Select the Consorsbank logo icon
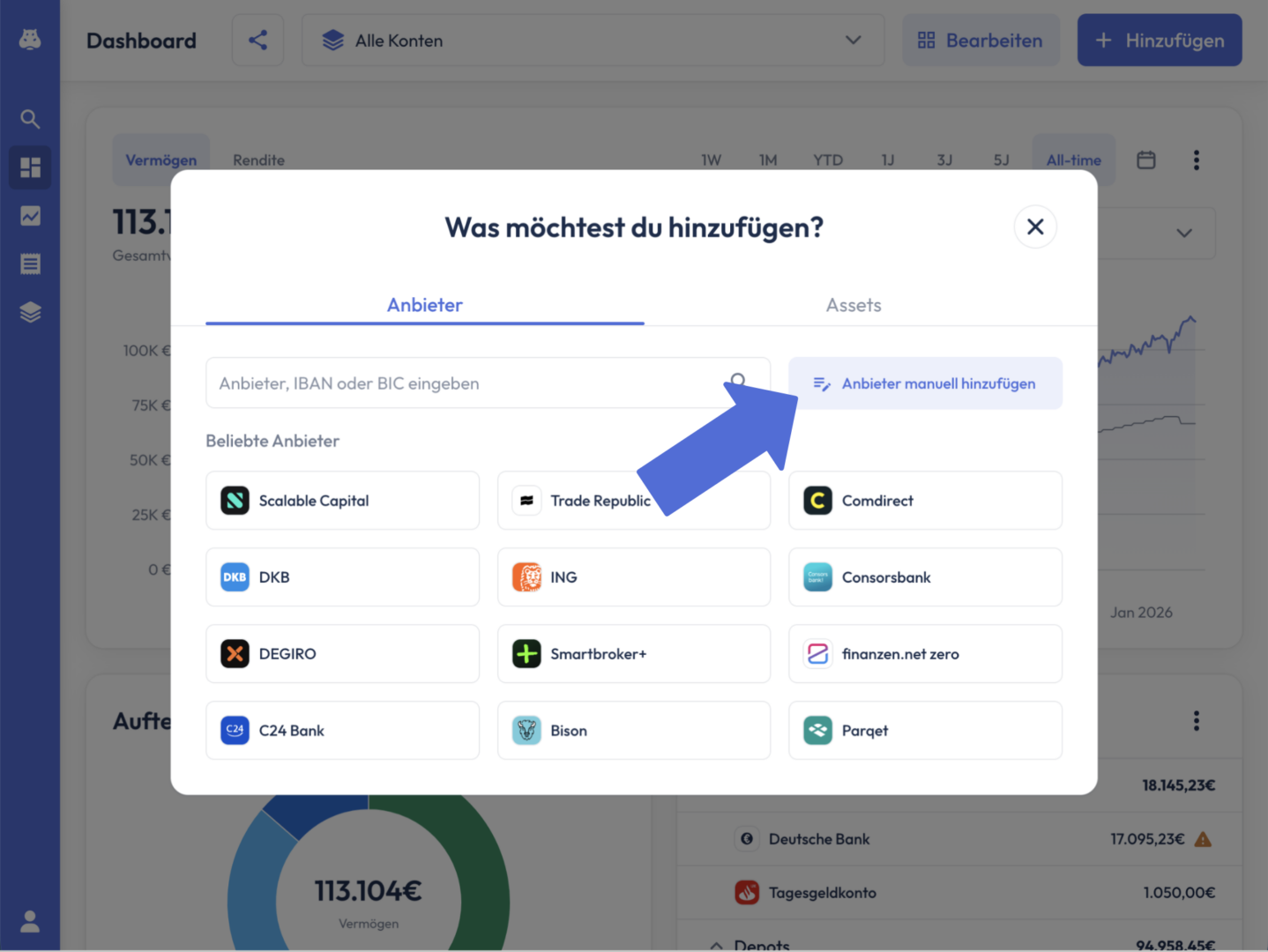The width and height of the screenshot is (1268, 952). click(x=817, y=577)
